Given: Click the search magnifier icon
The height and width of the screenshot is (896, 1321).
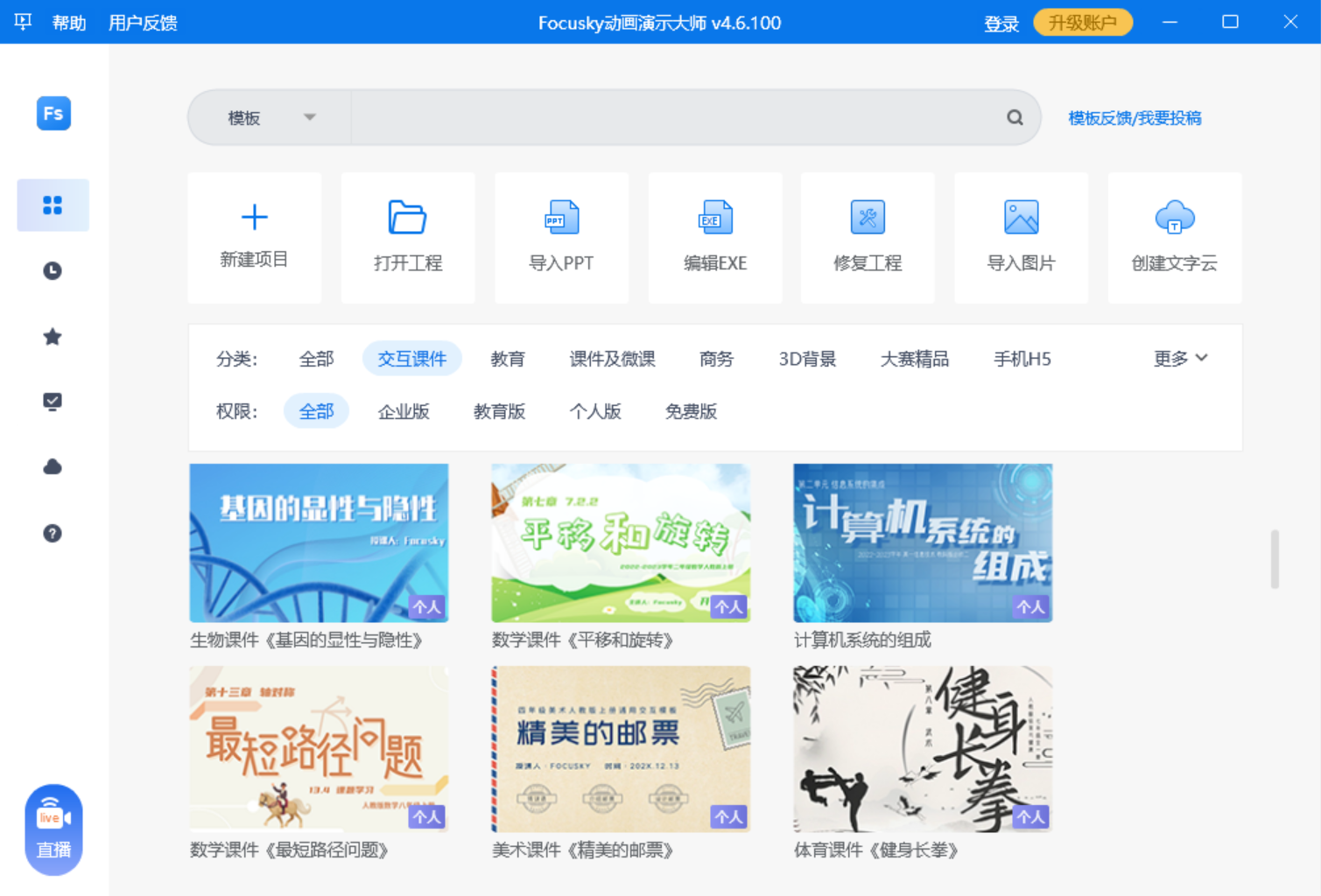Looking at the screenshot, I should tap(1015, 117).
